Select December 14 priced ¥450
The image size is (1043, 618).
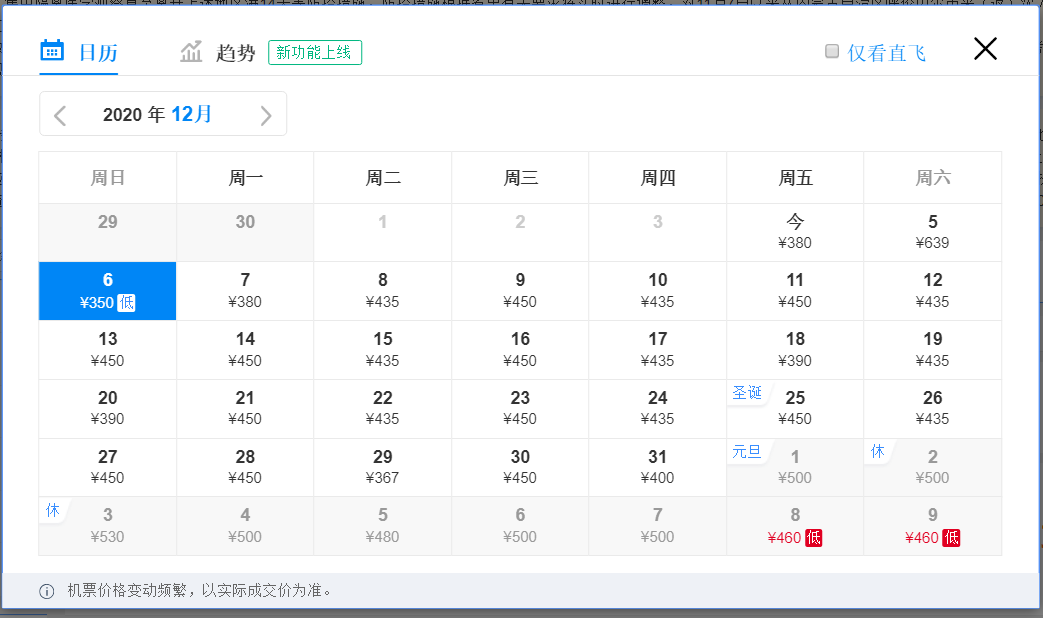point(245,350)
